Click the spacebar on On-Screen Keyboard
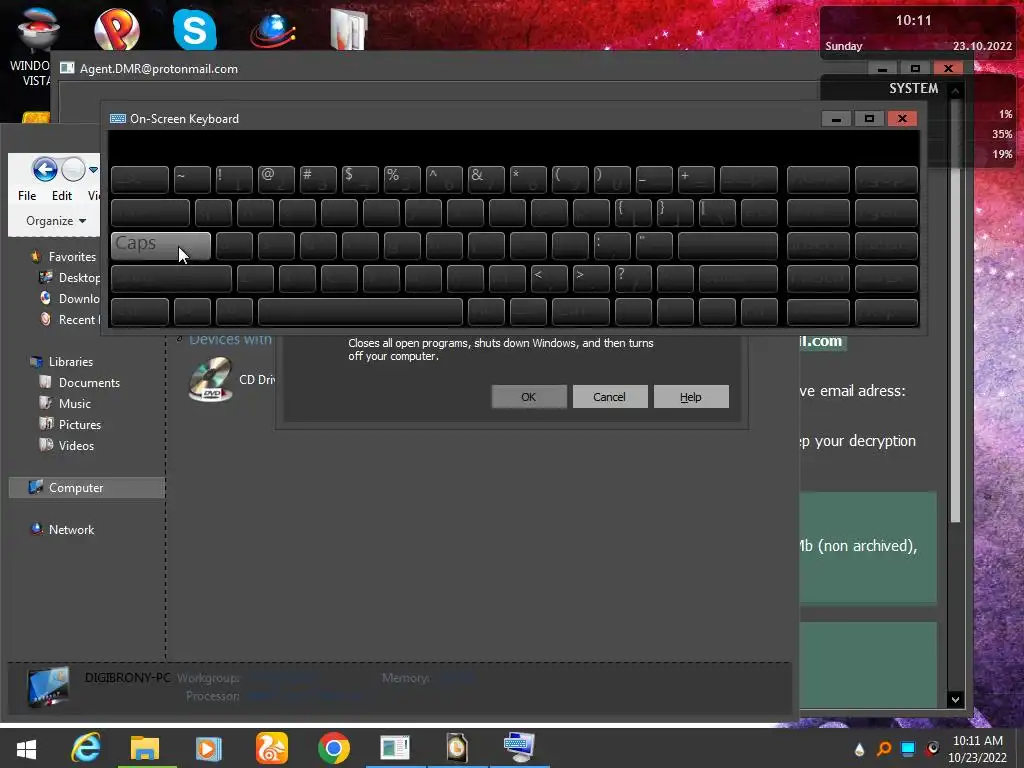 360,312
